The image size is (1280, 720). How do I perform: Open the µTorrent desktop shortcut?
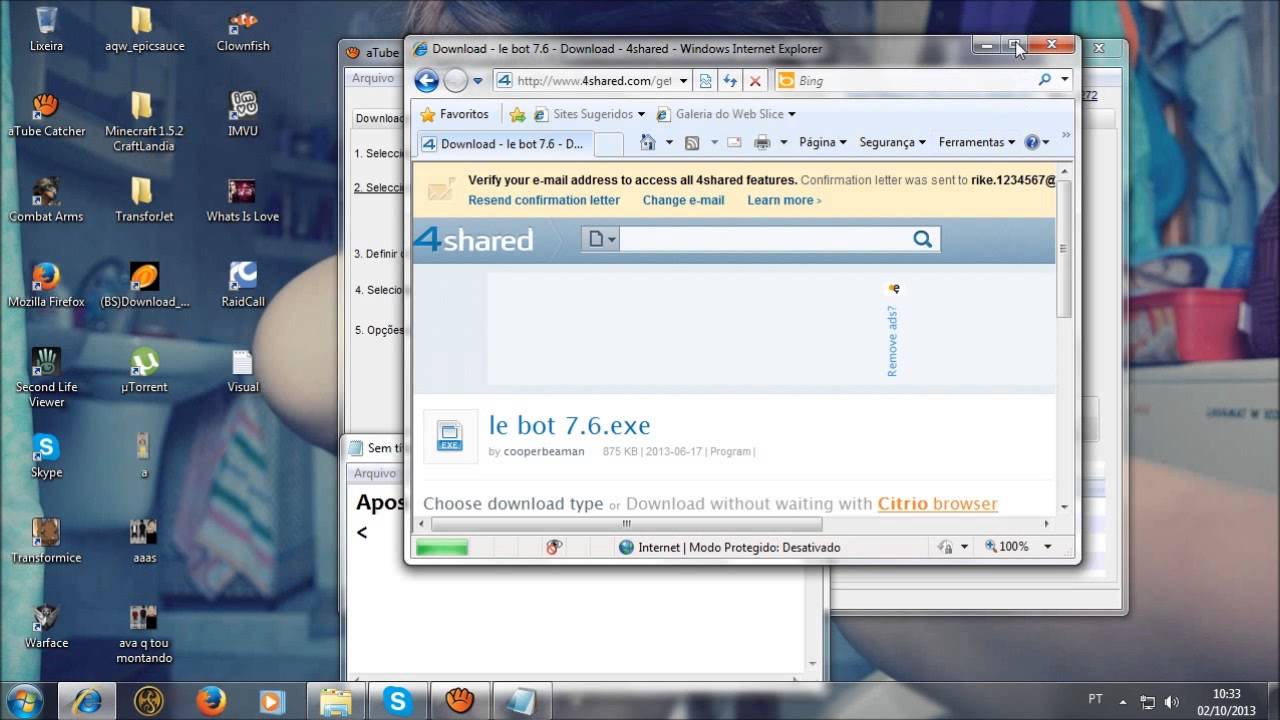click(145, 371)
